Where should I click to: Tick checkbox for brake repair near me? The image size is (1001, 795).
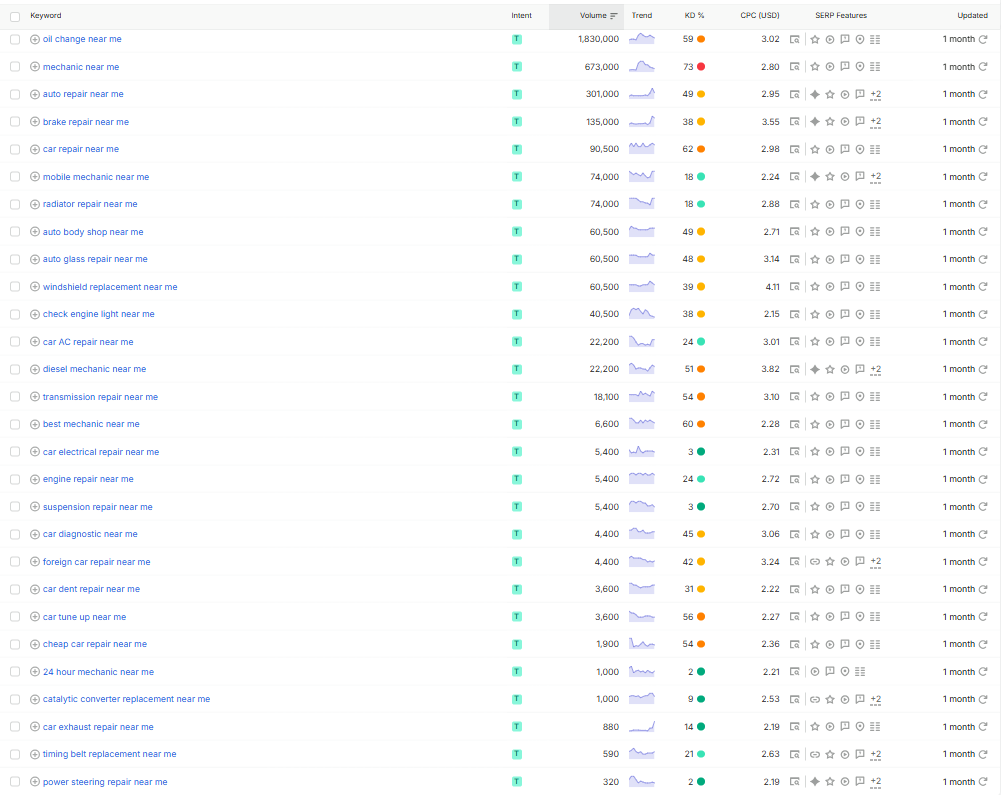15,121
